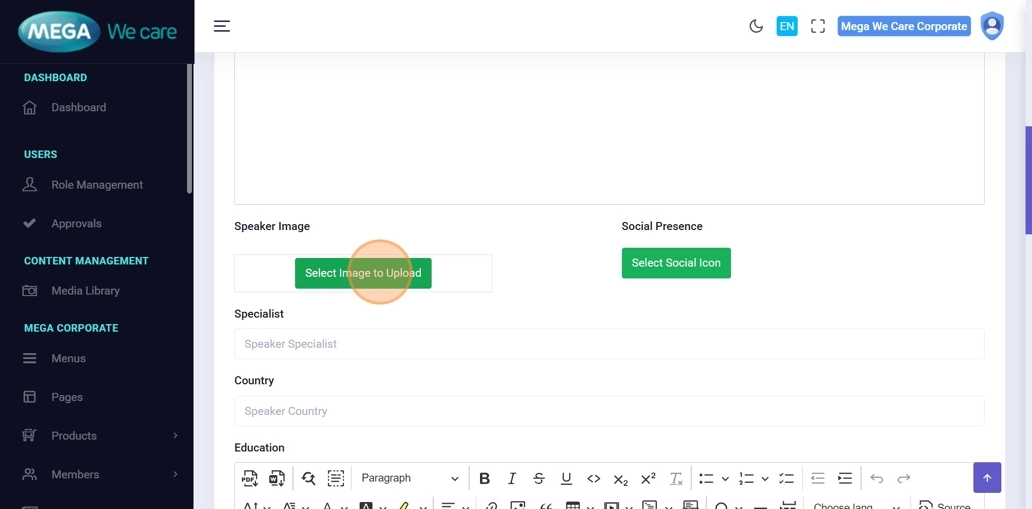Open the user profile avatar
1032x509 pixels.
pos(991,26)
